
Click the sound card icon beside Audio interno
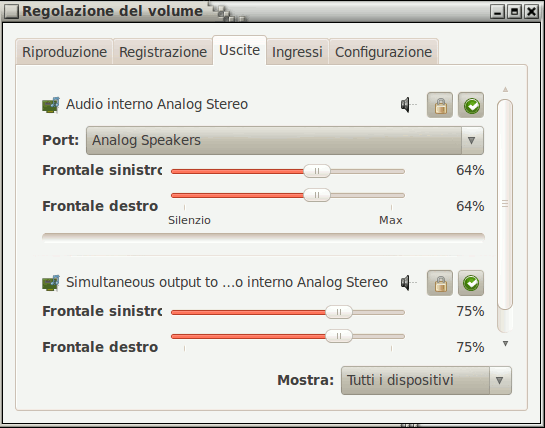(51, 105)
